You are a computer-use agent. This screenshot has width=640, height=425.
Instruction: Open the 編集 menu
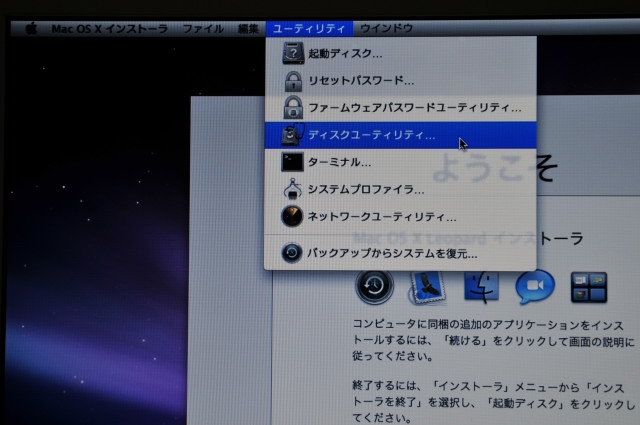[248, 29]
